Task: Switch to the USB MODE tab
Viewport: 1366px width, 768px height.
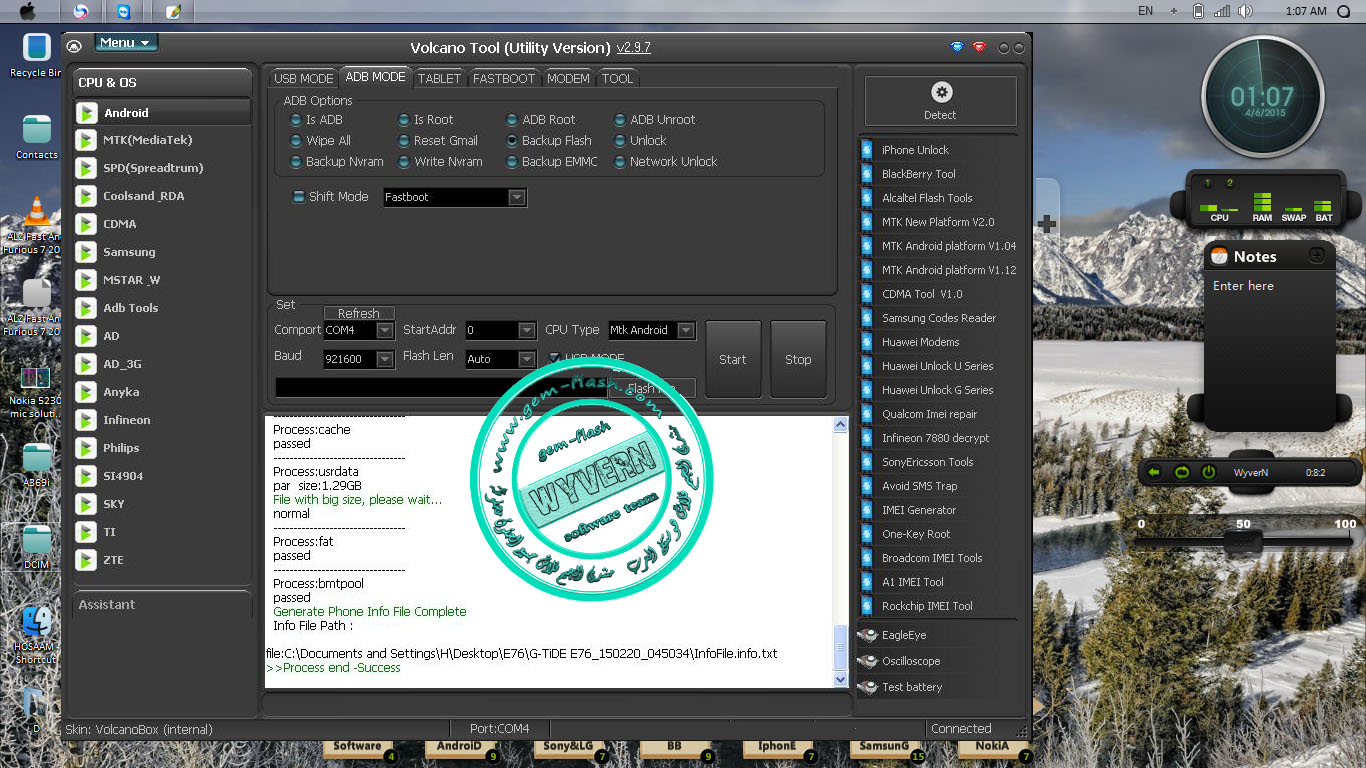Action: pyautogui.click(x=304, y=78)
